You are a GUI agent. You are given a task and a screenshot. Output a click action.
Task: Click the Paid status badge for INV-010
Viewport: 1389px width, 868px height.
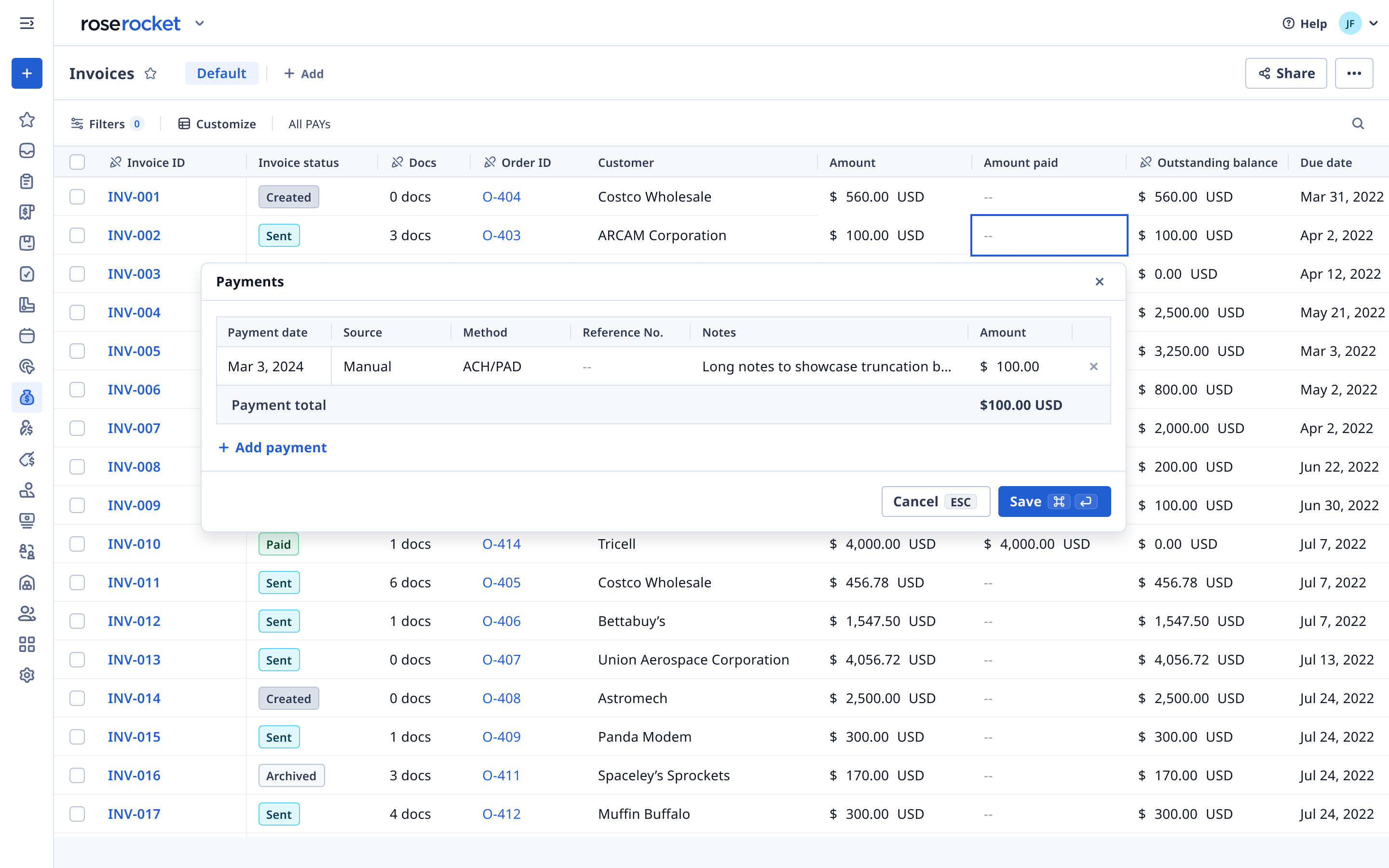click(x=278, y=544)
